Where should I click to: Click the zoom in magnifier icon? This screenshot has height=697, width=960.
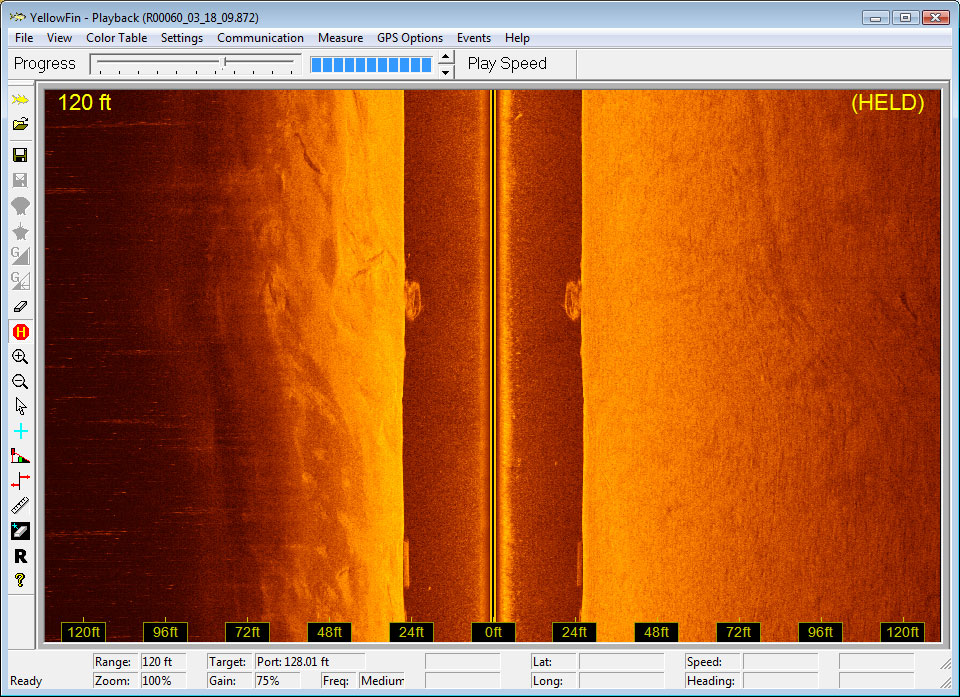point(20,356)
